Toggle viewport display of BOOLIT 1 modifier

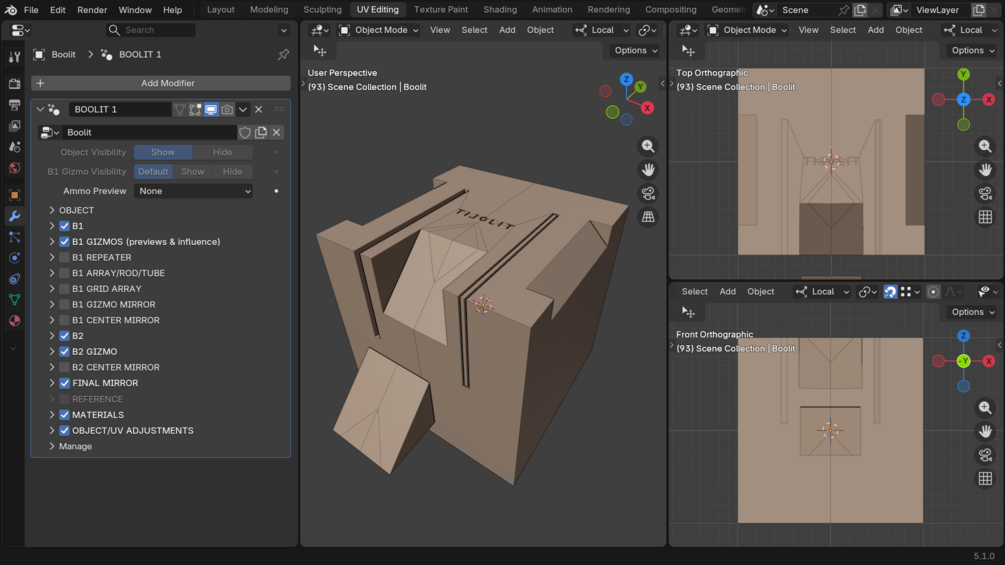[211, 110]
